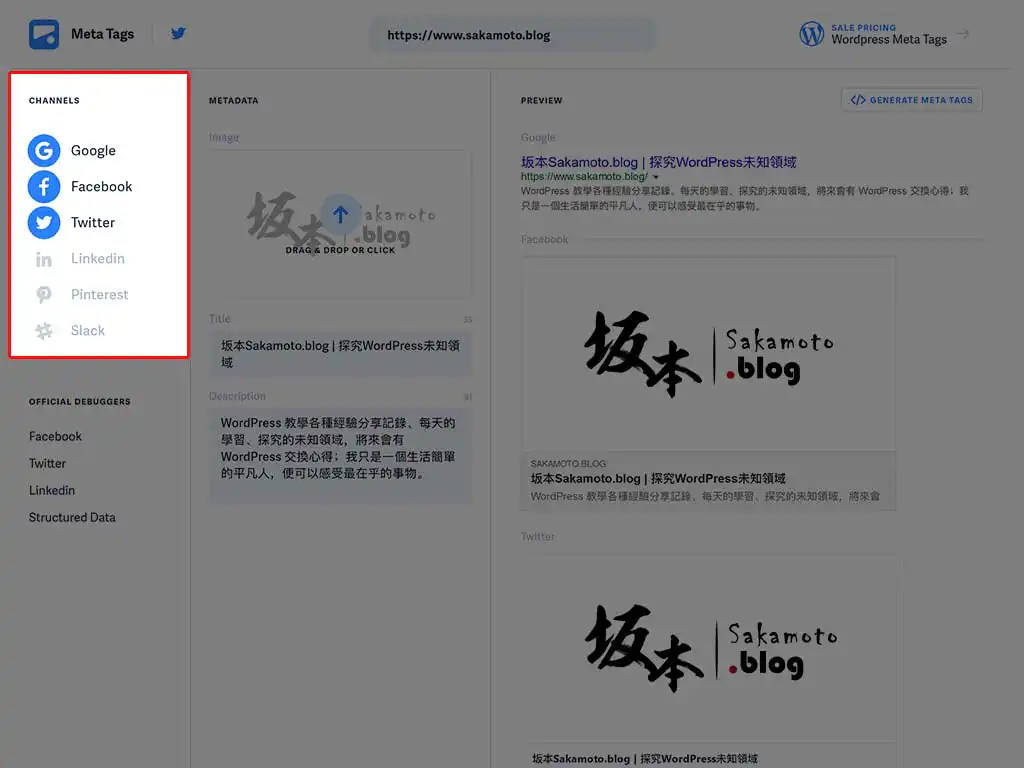Click the Generate Meta Tags button
This screenshot has width=1024, height=768.
(912, 100)
